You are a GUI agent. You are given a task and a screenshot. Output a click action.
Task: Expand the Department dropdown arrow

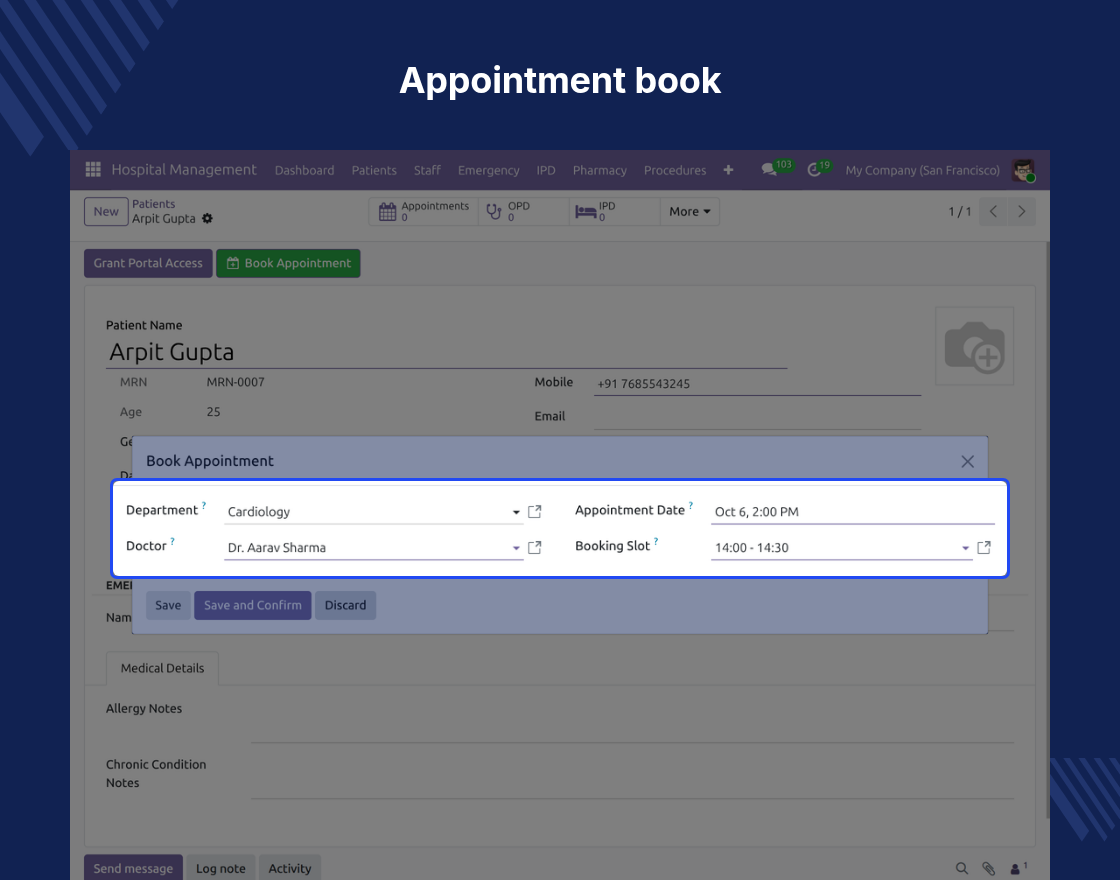click(516, 512)
